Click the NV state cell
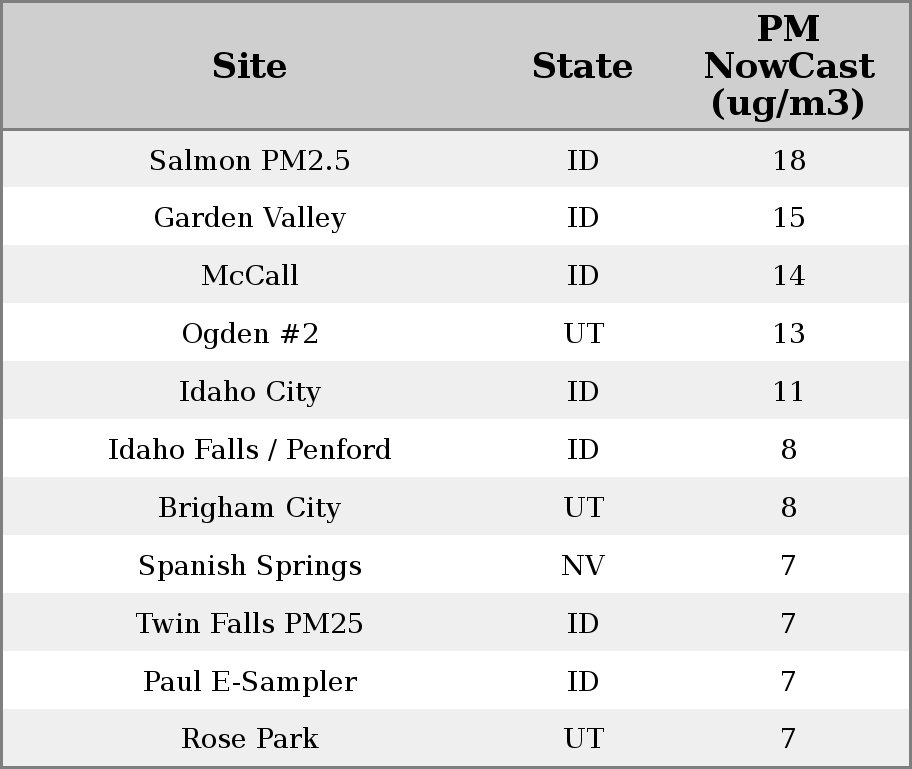This screenshot has width=912, height=769. pos(582,566)
